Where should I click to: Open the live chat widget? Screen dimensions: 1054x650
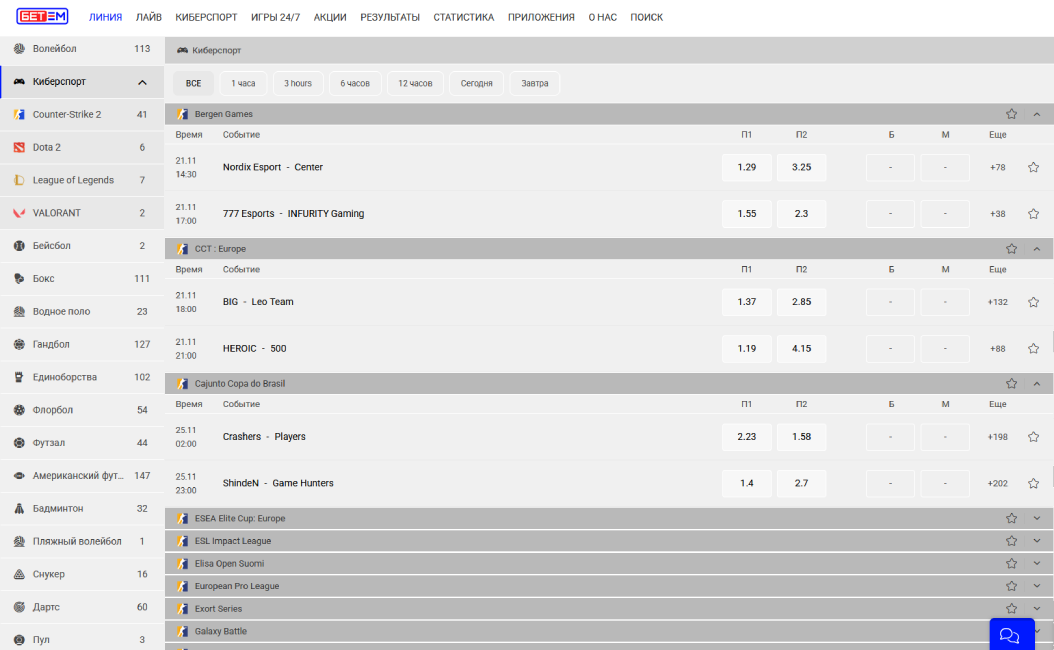coord(1011,635)
